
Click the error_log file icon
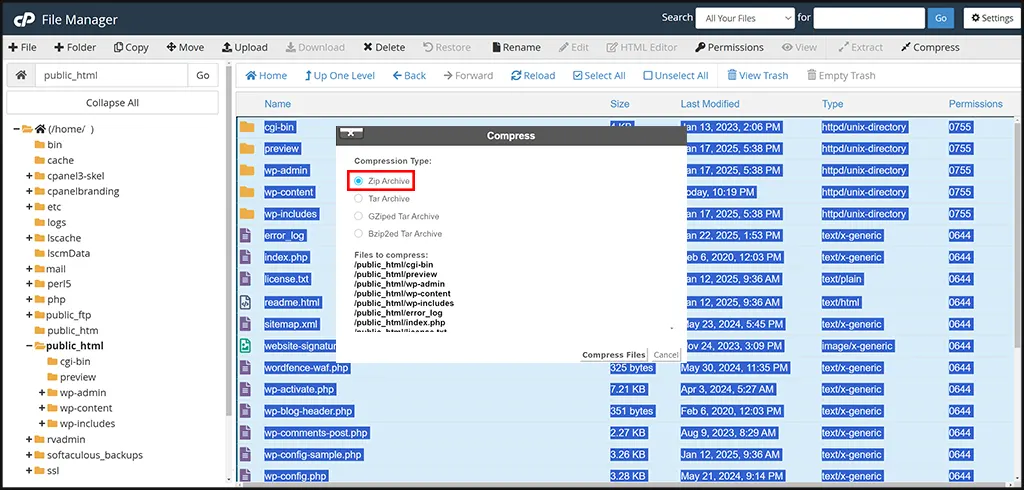click(245, 235)
